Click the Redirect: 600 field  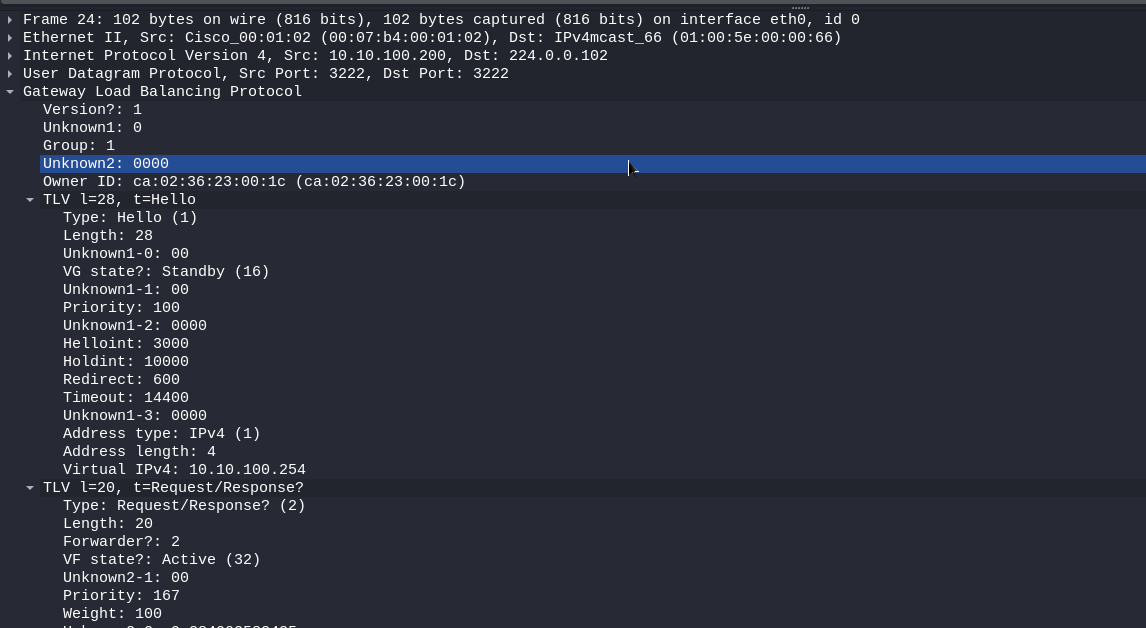(121, 380)
